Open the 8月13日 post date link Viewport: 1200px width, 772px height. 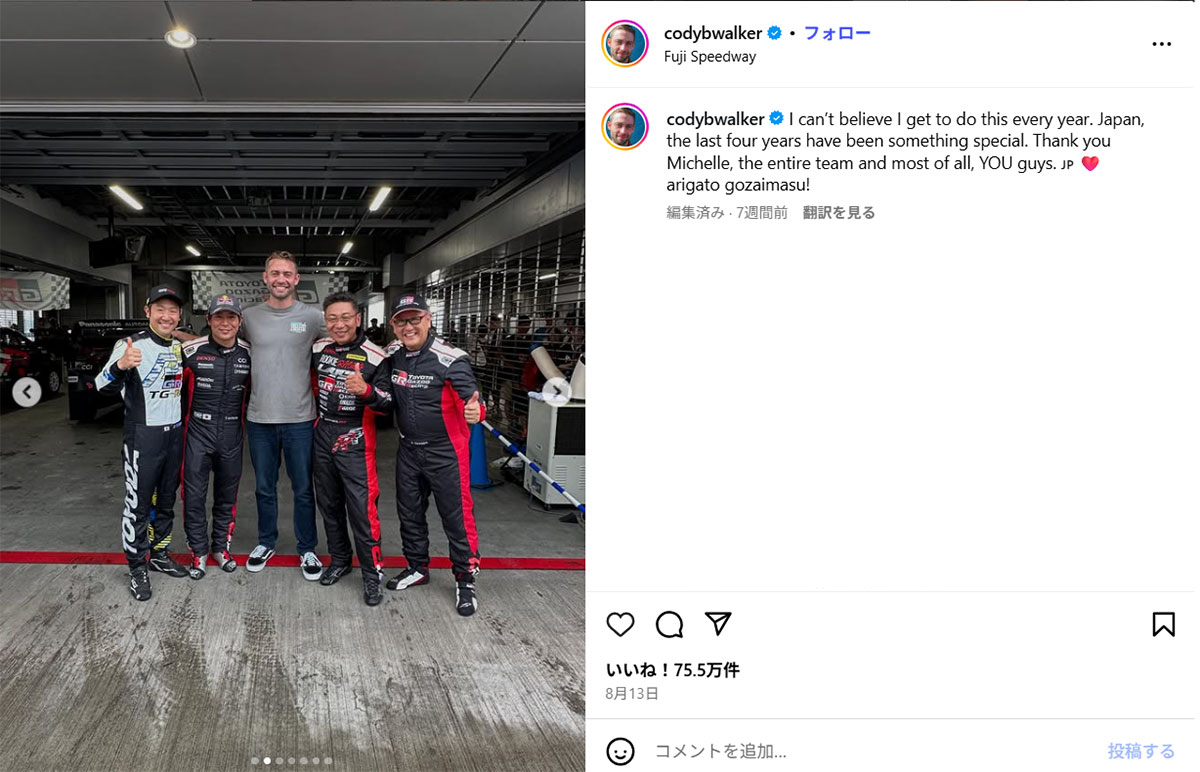(632, 693)
